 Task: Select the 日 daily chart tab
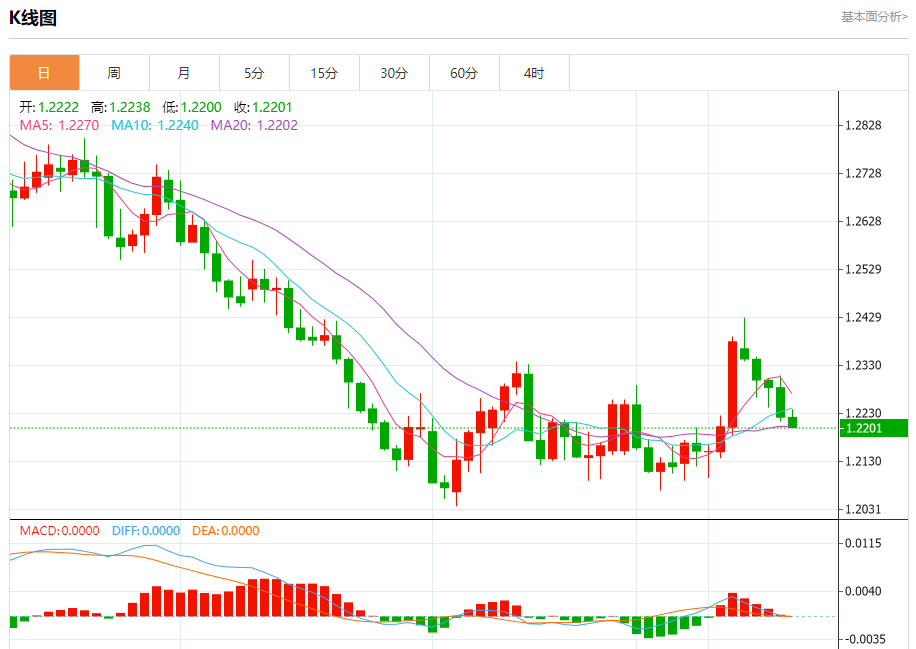click(44, 73)
